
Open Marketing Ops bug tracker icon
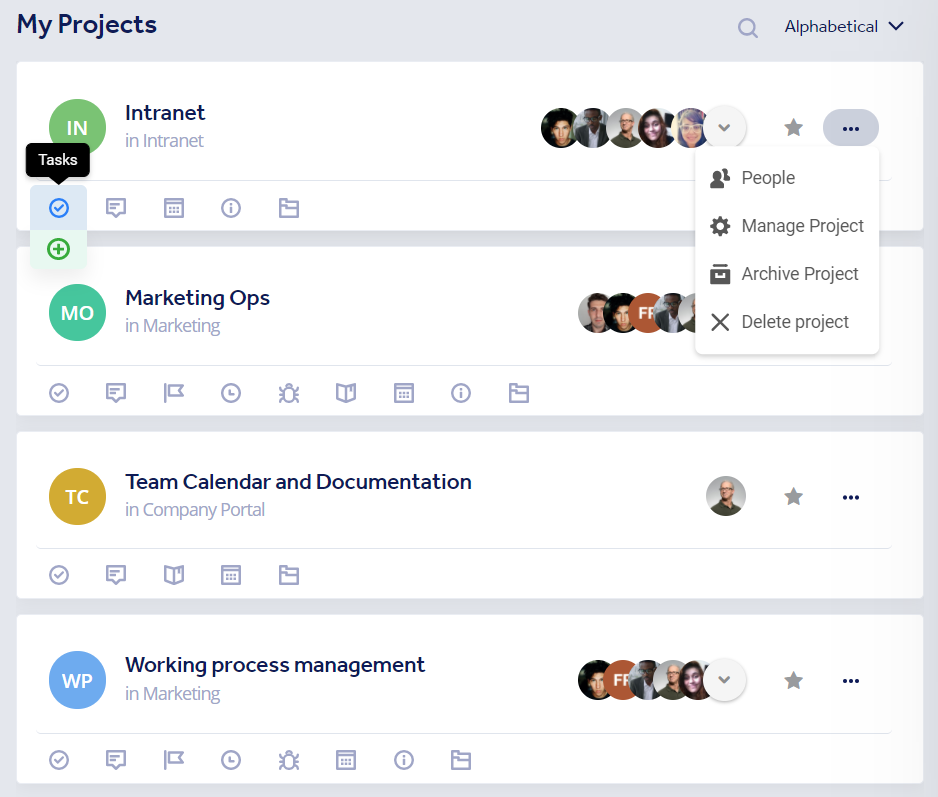coord(289,393)
